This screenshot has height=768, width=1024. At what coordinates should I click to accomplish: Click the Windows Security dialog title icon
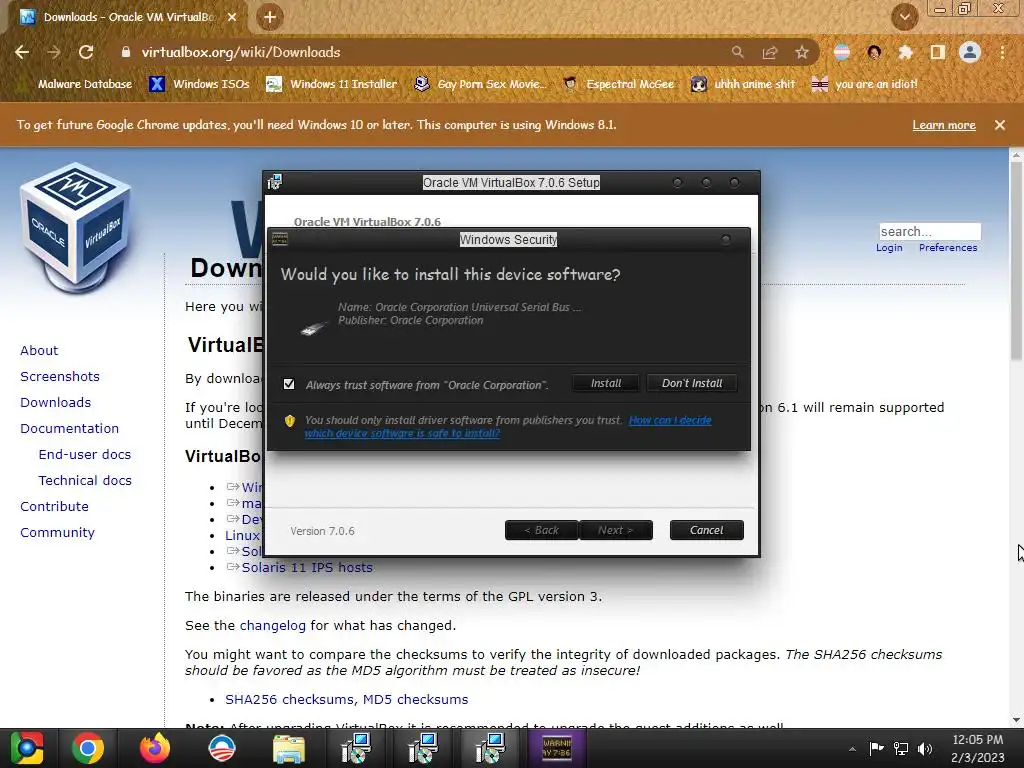click(280, 239)
